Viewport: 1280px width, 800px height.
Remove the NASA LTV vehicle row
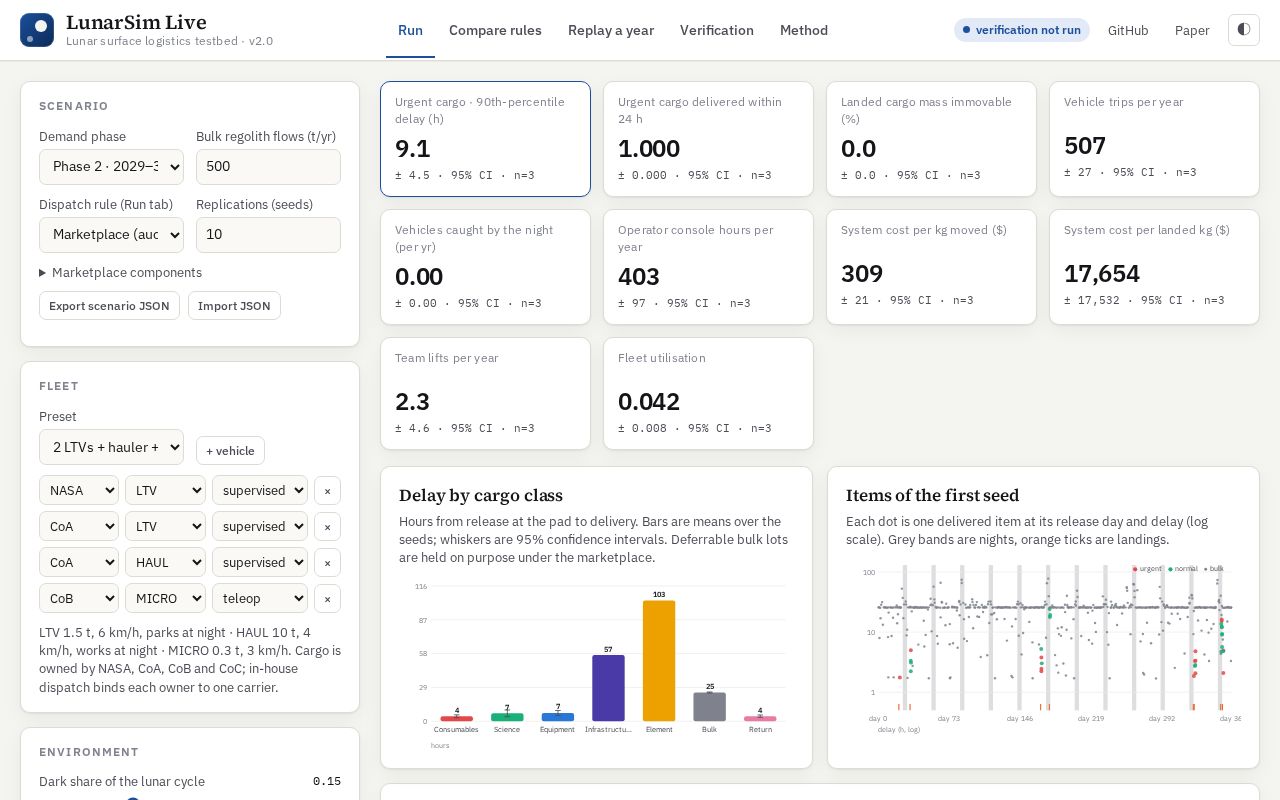point(327,491)
